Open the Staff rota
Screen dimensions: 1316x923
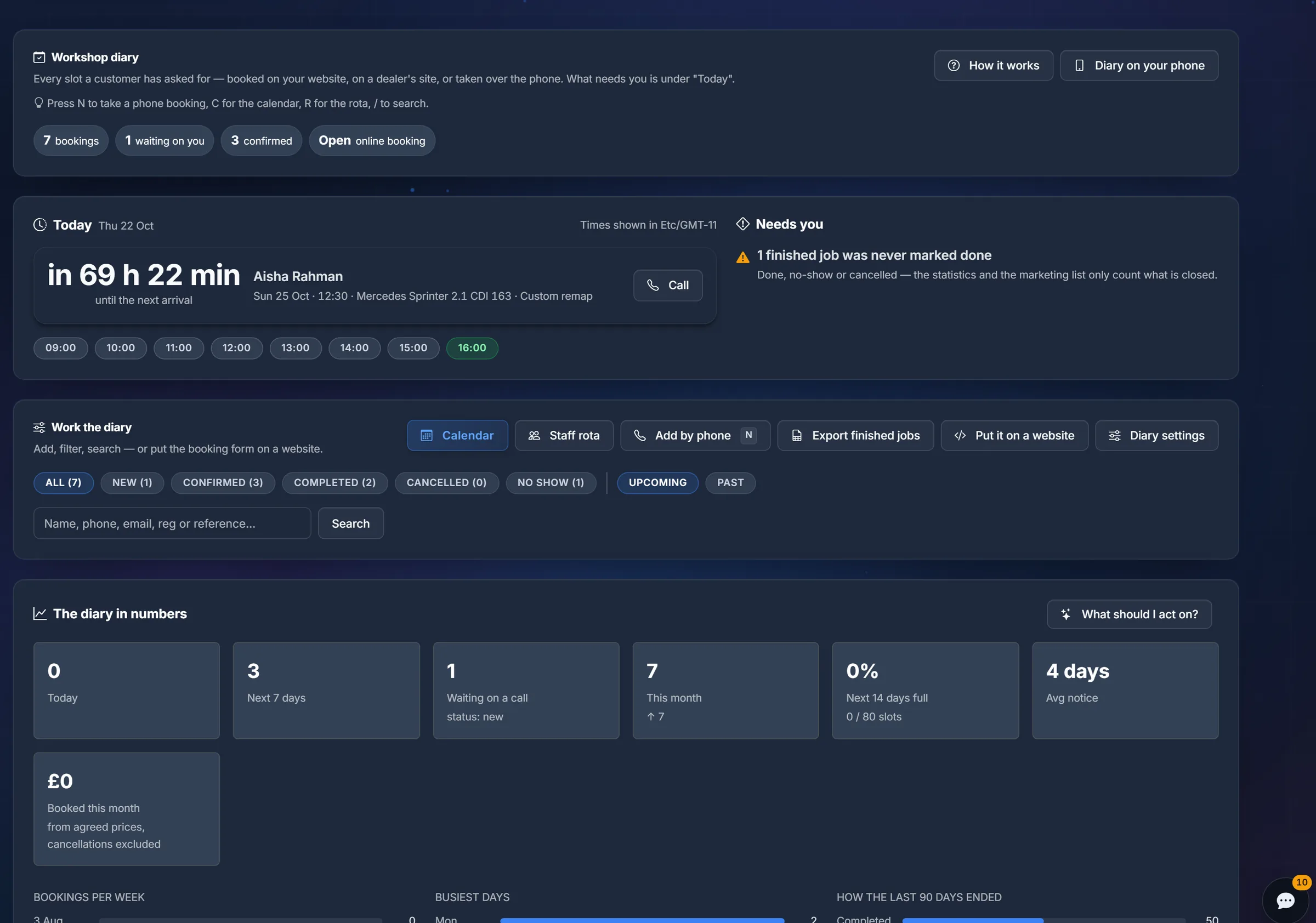(564, 435)
